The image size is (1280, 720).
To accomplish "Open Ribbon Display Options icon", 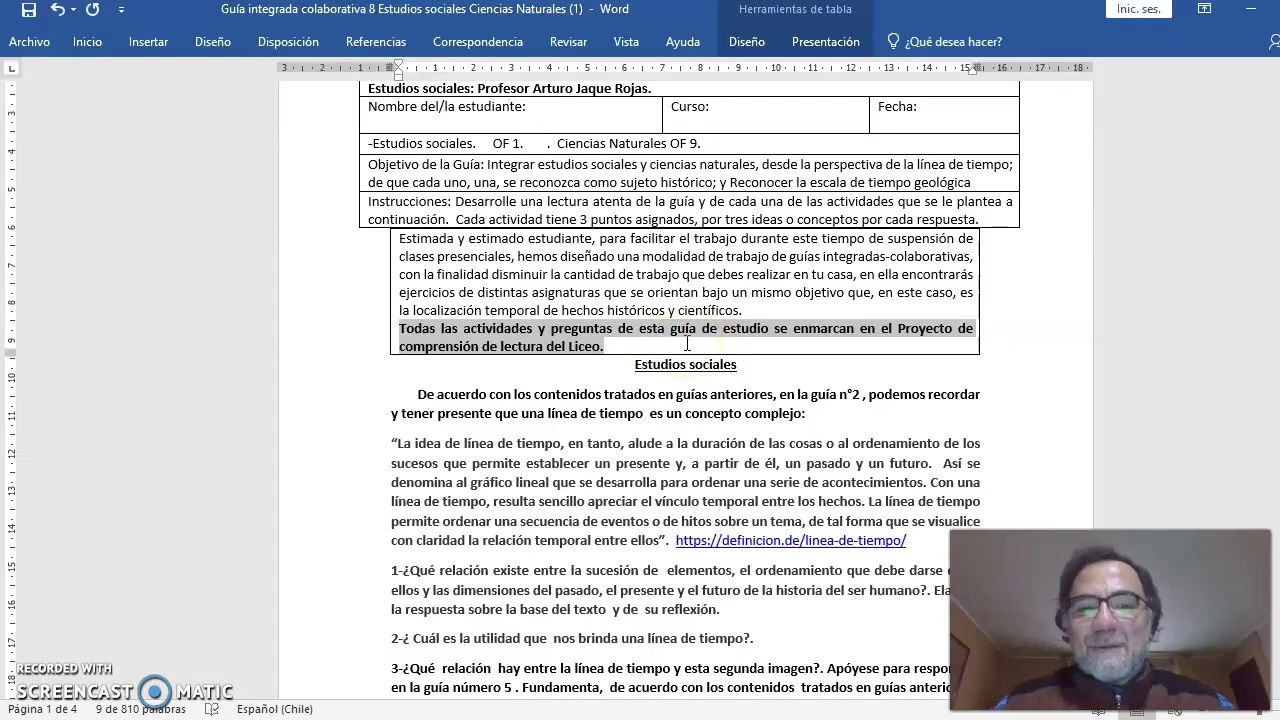I will click(1205, 9).
